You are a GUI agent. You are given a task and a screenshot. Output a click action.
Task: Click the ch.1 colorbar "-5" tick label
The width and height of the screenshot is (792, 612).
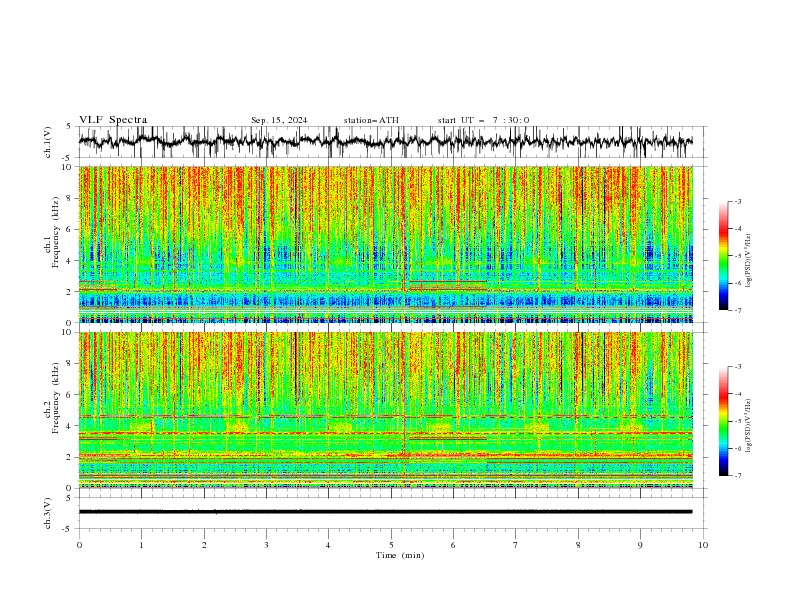(738, 256)
